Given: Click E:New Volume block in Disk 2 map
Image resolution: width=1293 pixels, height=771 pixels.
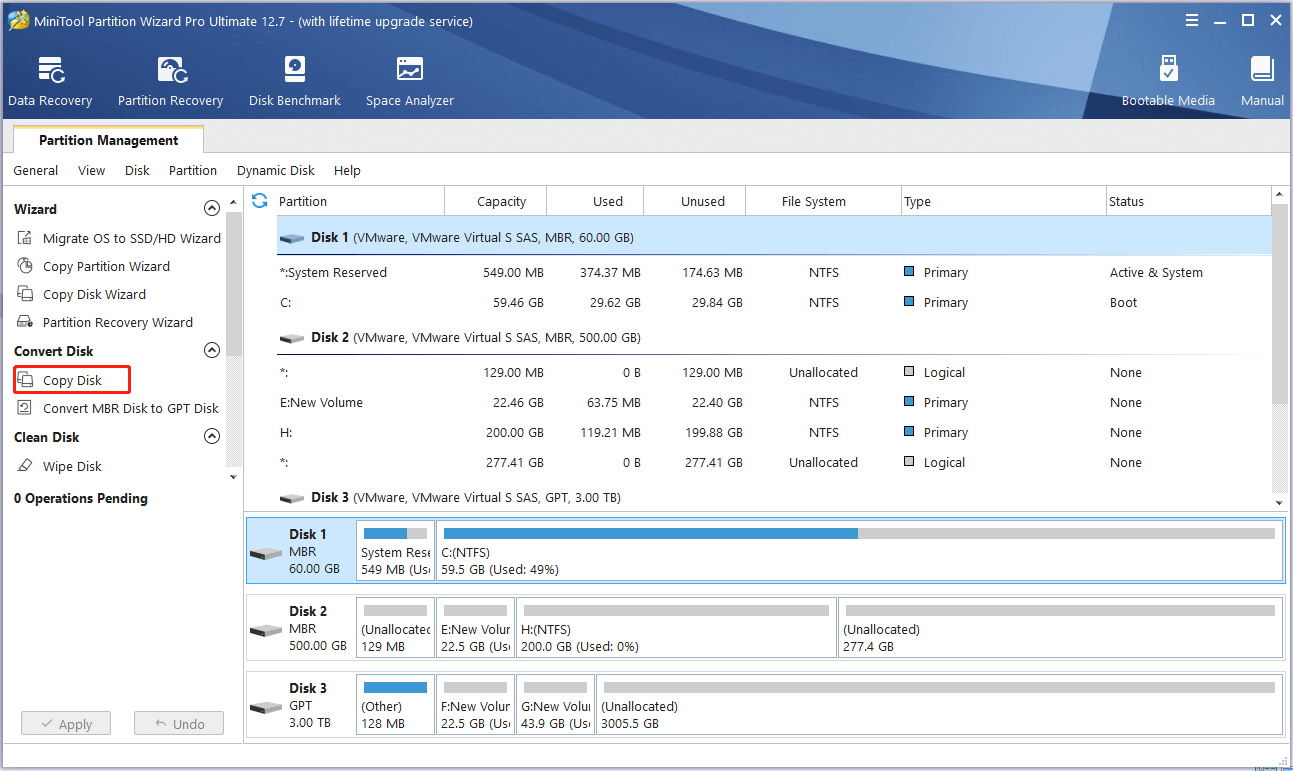Looking at the screenshot, I should pyautogui.click(x=475, y=627).
